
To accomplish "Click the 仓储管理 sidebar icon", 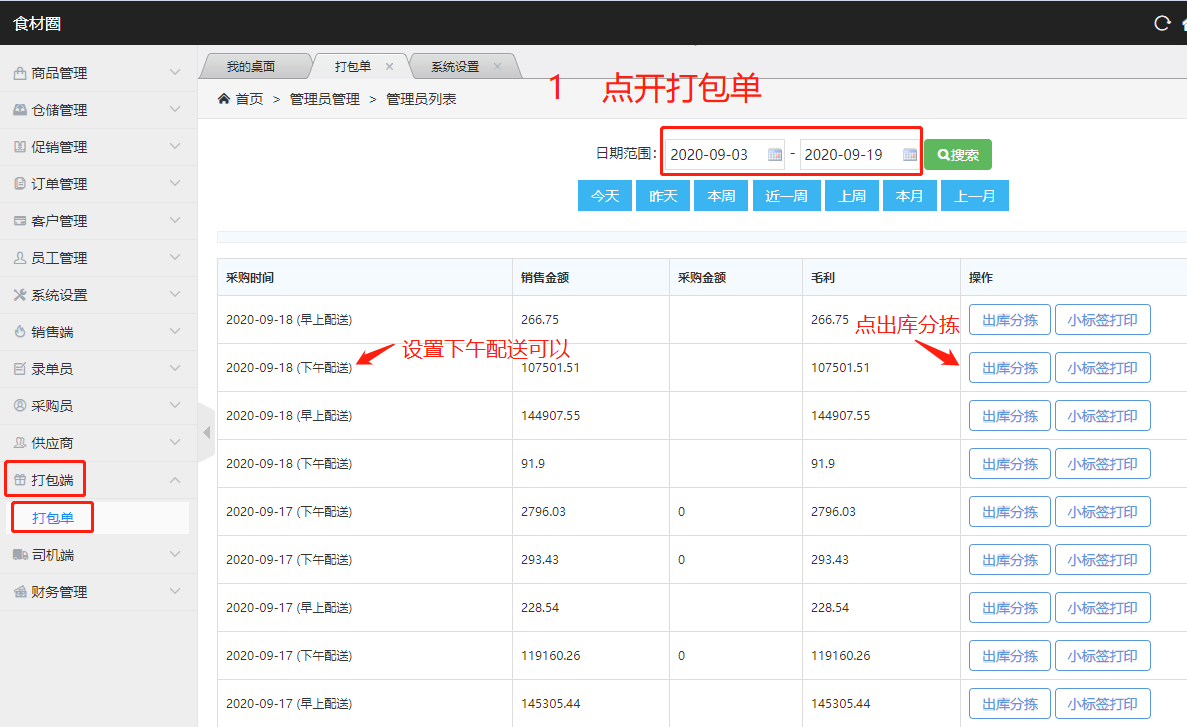I will (20, 110).
